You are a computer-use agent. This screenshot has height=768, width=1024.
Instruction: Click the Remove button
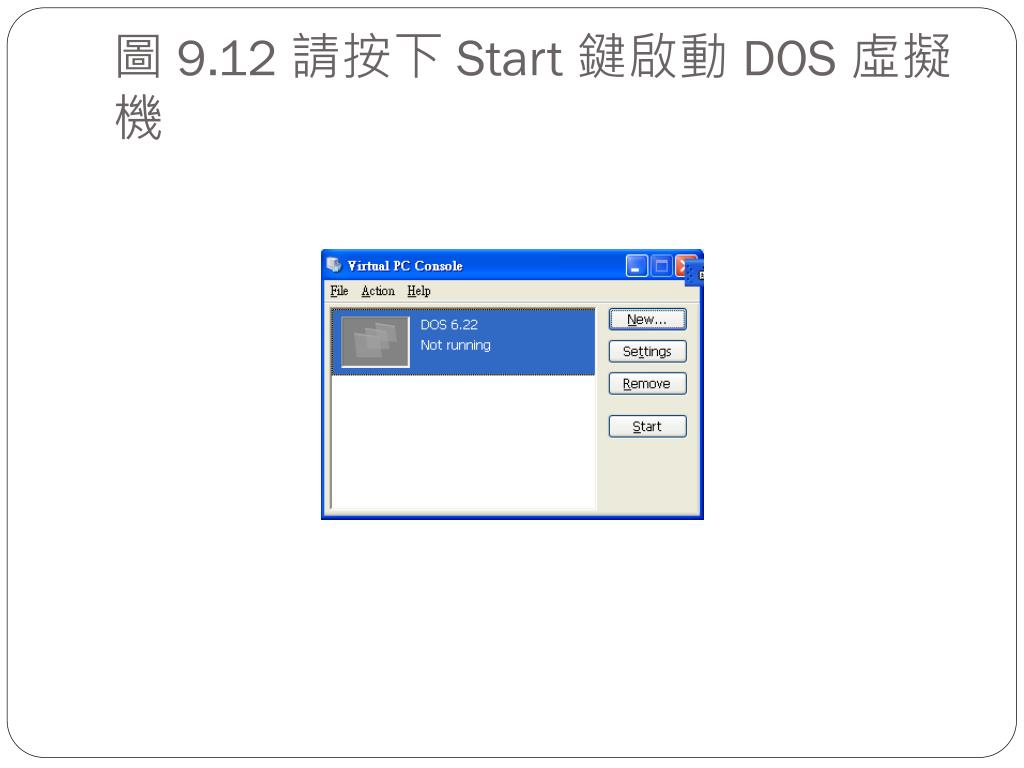647,383
